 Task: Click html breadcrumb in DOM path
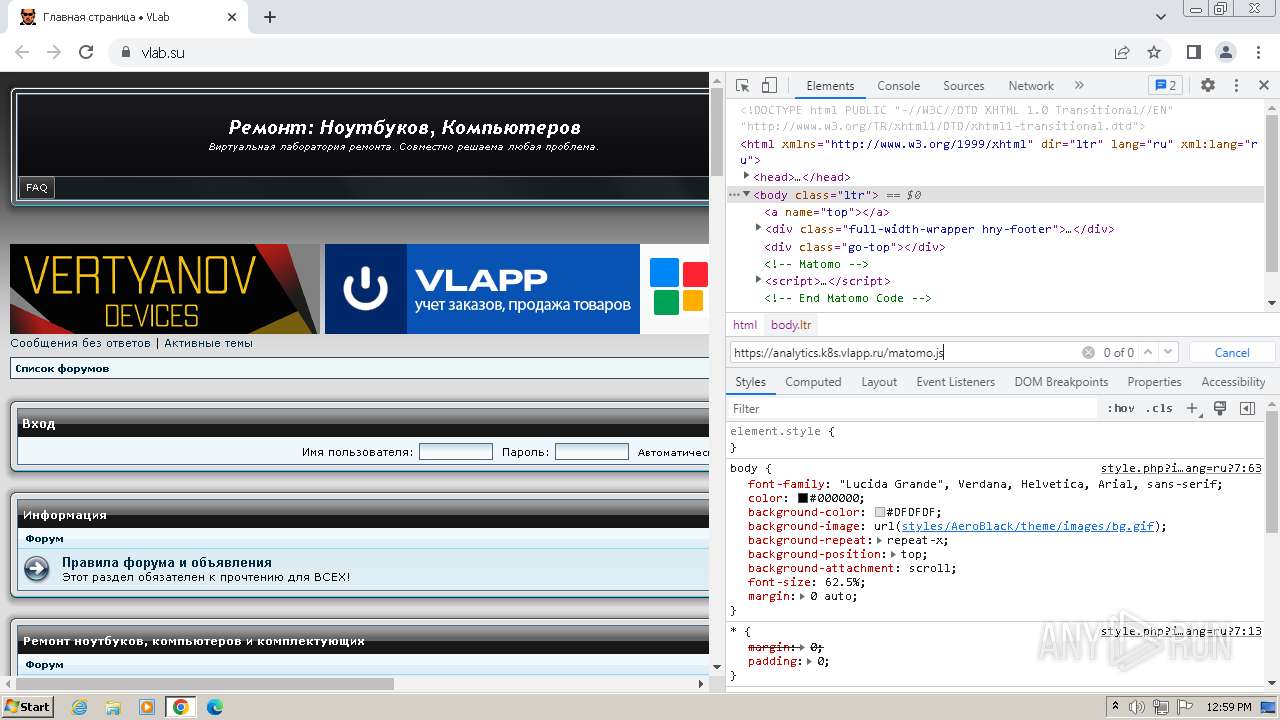pyautogui.click(x=745, y=325)
